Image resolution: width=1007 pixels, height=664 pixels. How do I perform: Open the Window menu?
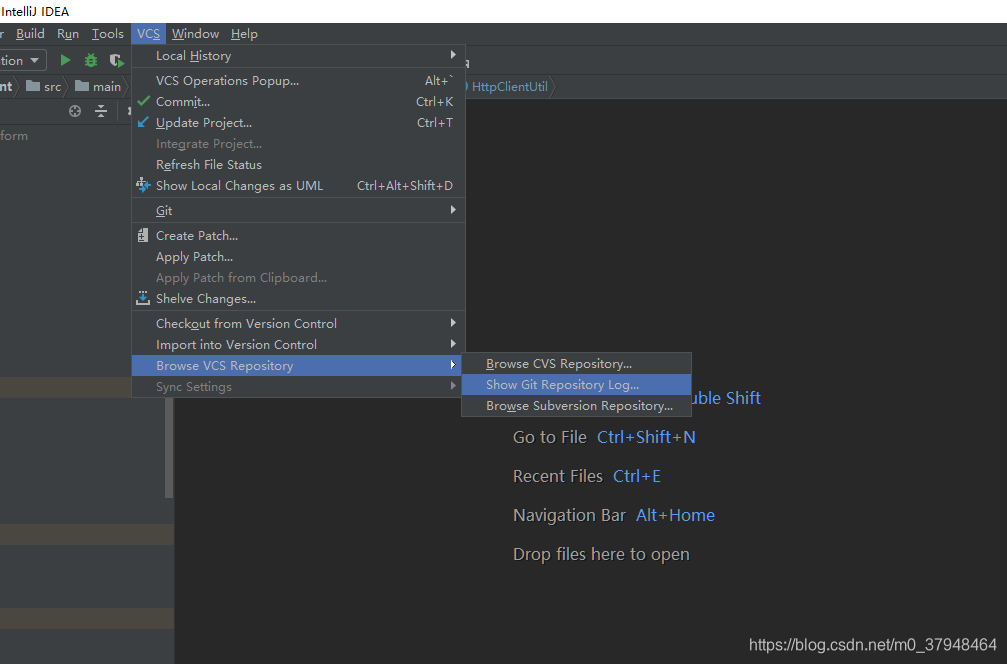[195, 33]
